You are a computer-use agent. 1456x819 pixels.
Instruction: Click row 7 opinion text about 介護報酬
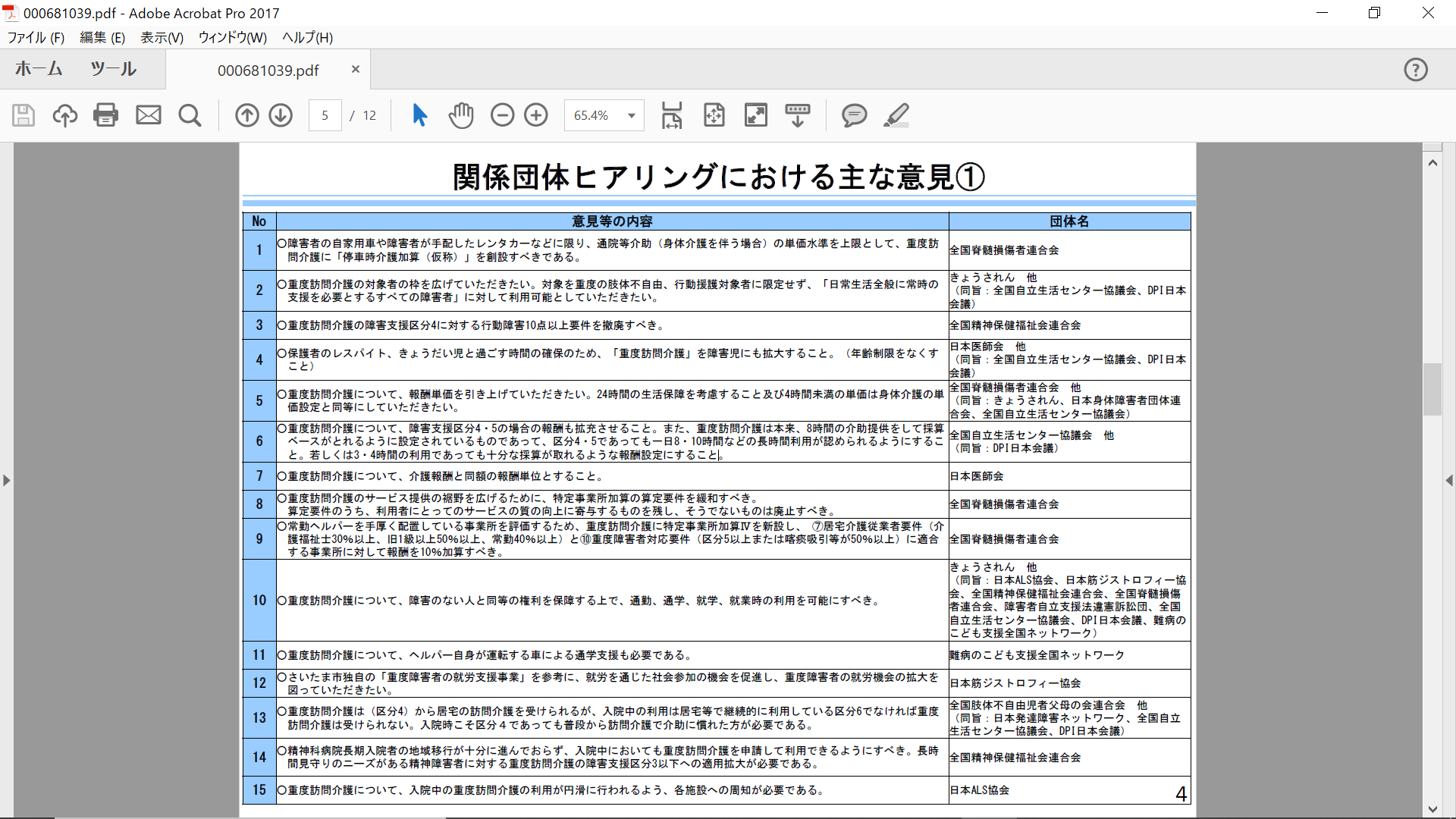click(x=441, y=476)
